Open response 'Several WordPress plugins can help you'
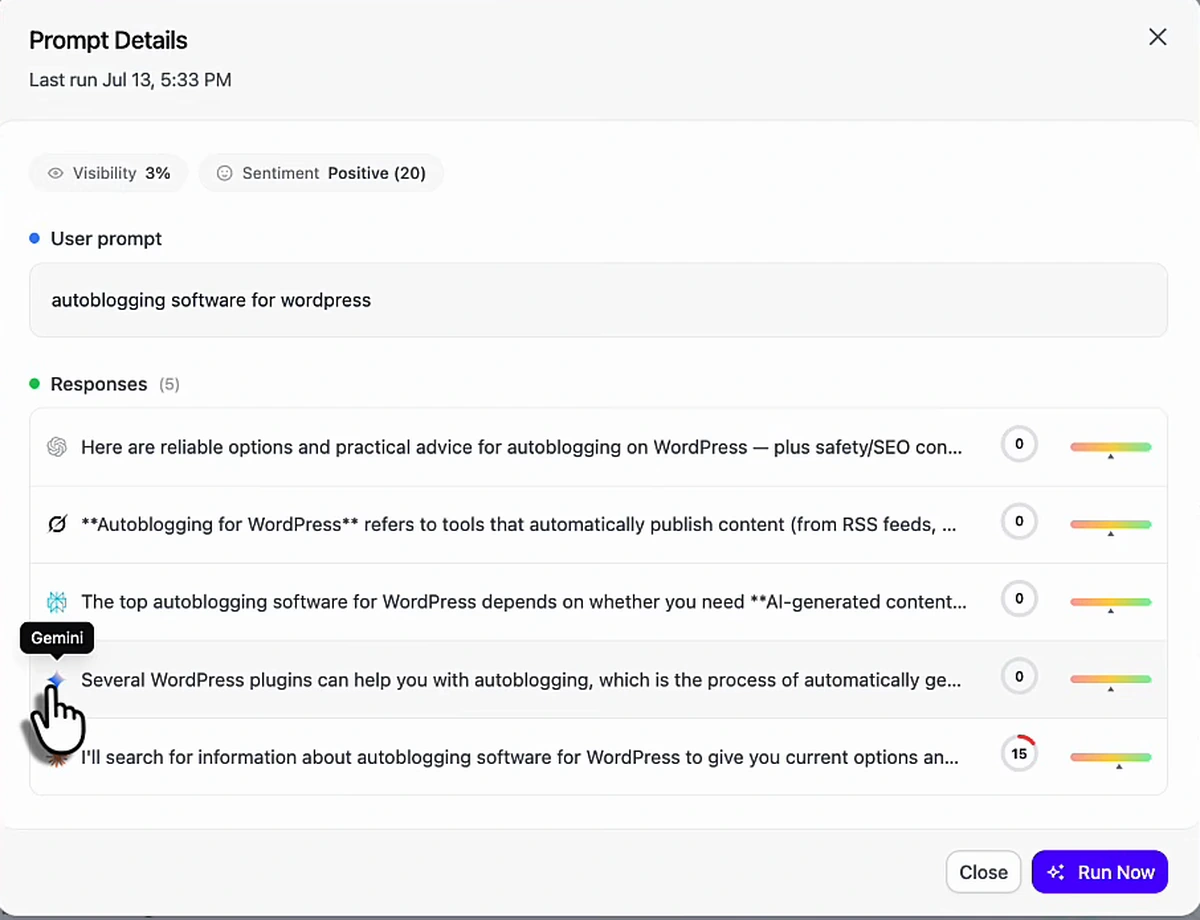 tap(598, 680)
